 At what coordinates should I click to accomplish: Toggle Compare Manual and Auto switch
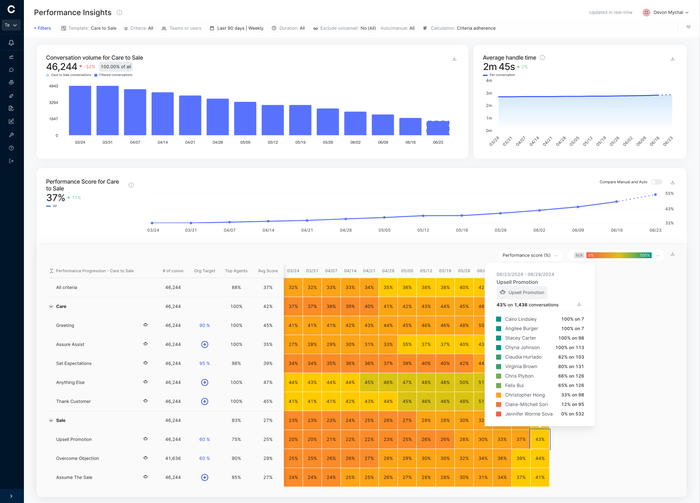(x=656, y=182)
